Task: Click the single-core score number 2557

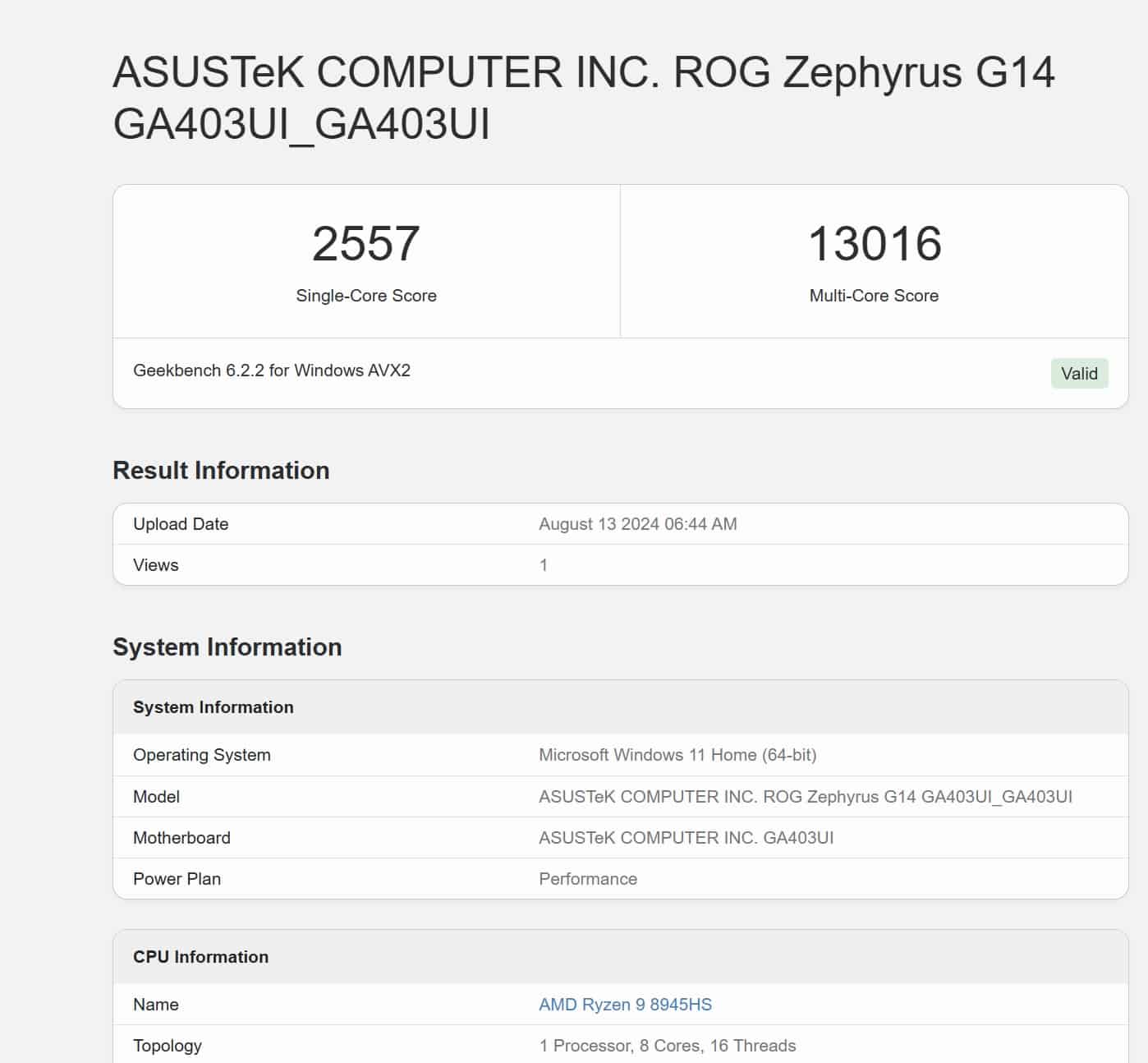Action: point(365,244)
